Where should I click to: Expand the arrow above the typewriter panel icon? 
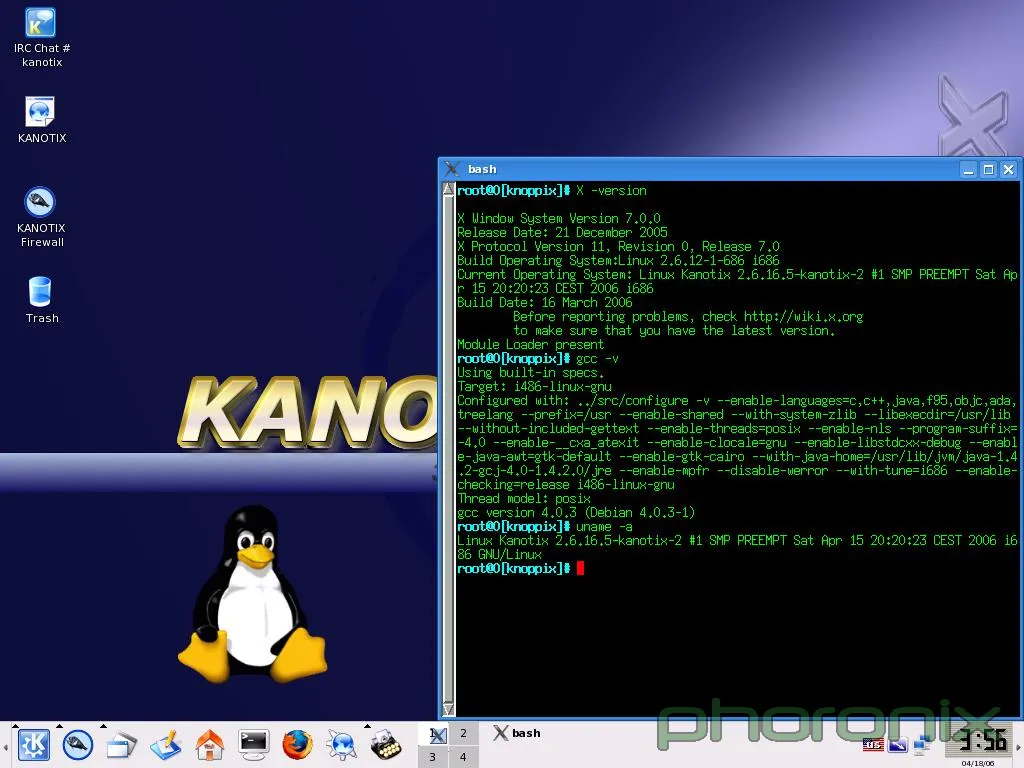367,726
